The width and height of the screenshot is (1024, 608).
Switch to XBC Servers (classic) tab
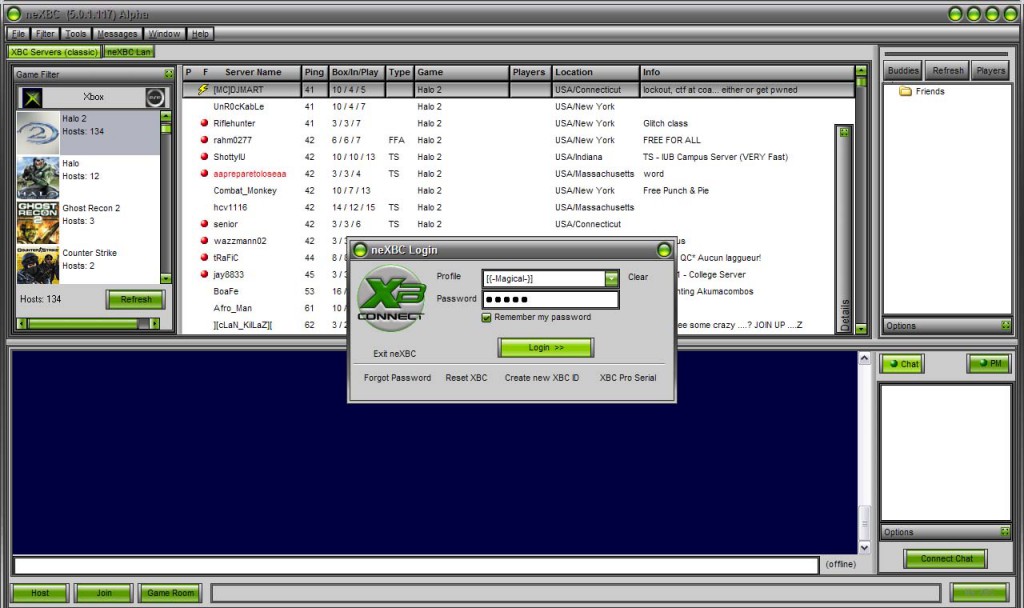click(54, 52)
